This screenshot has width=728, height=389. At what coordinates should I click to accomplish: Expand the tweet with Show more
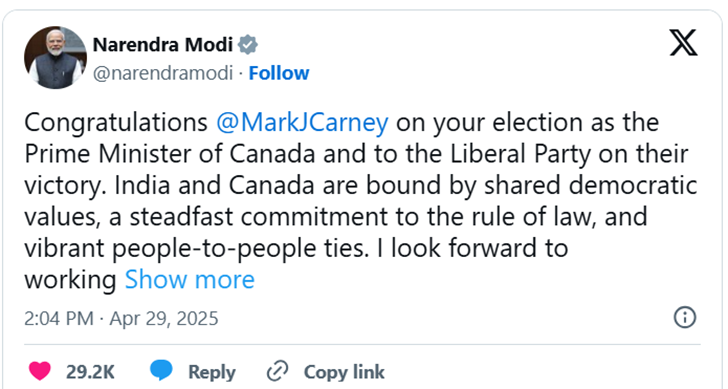tap(190, 279)
